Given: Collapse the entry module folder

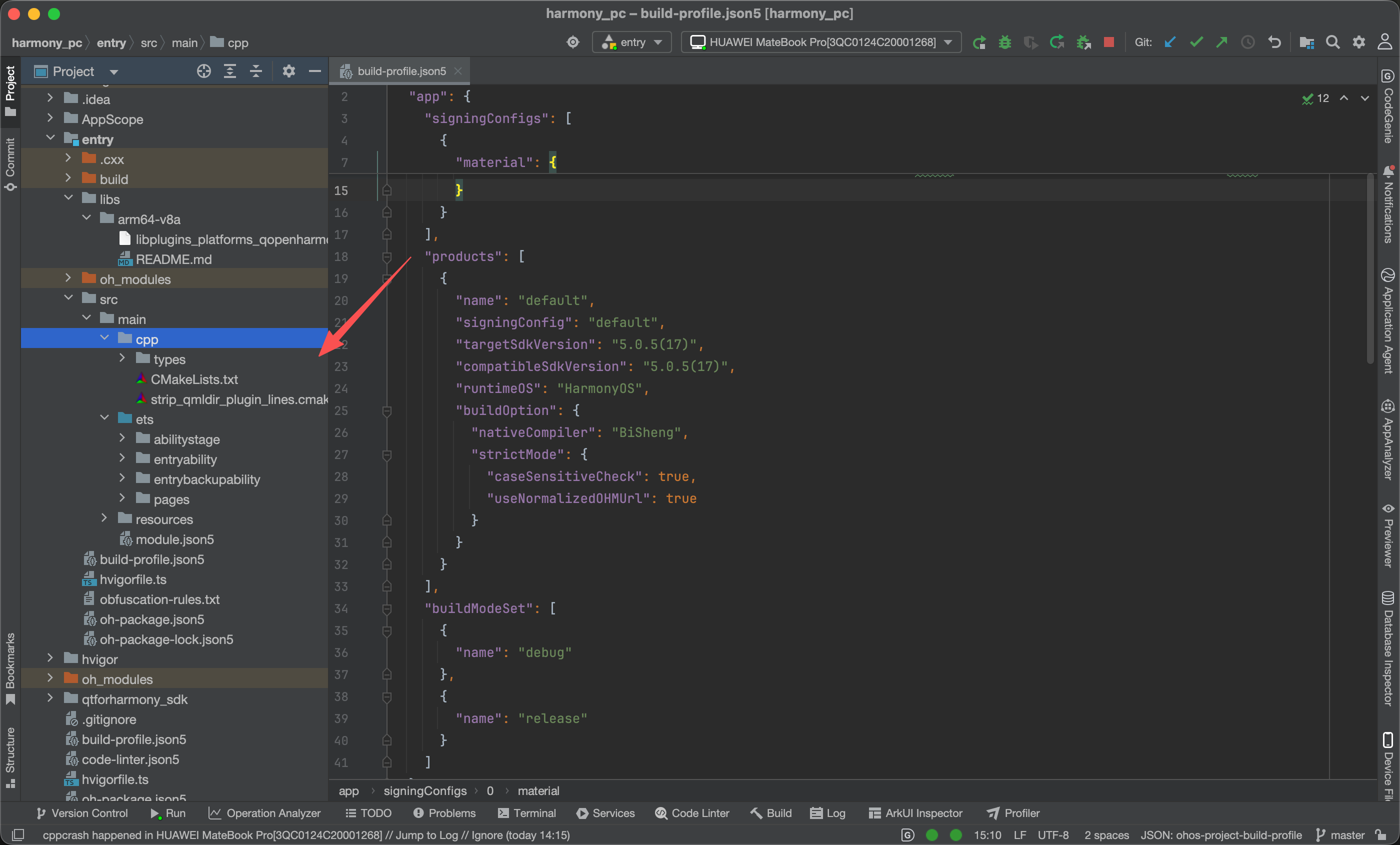Looking at the screenshot, I should tap(50, 138).
